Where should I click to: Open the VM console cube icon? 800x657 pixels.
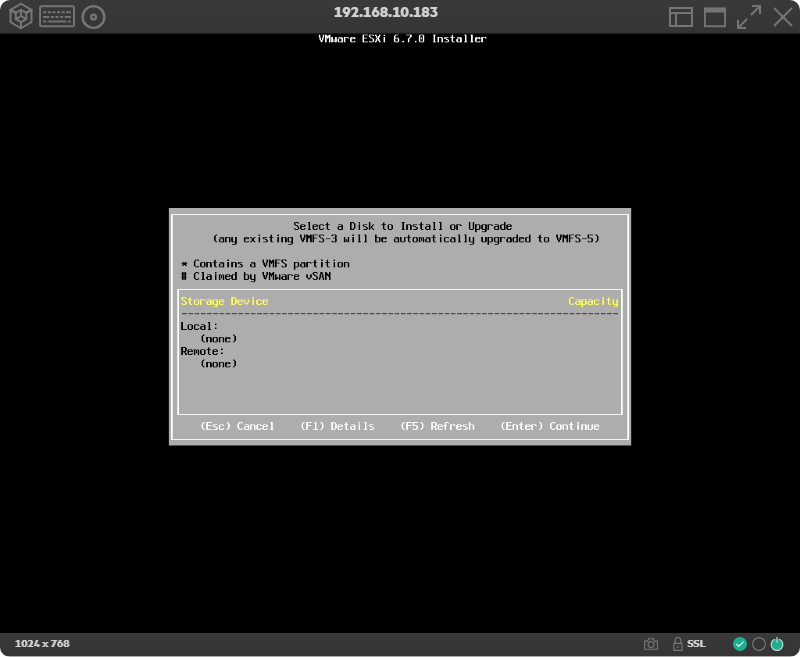coord(20,16)
